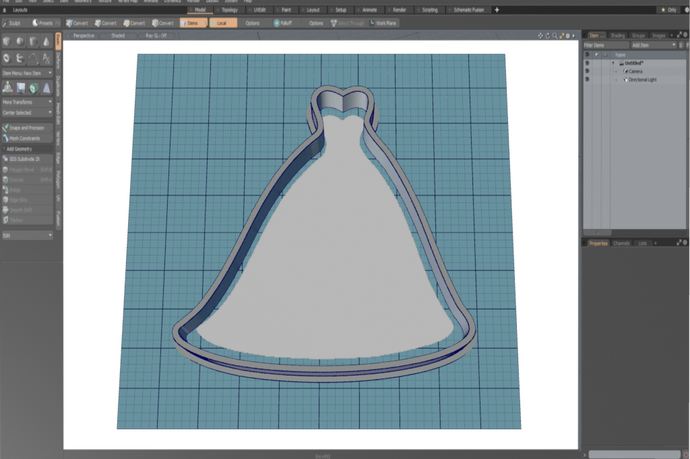Toggle Snaps and Precision
Viewport: 690px width, 459px height.
[x=27, y=128]
